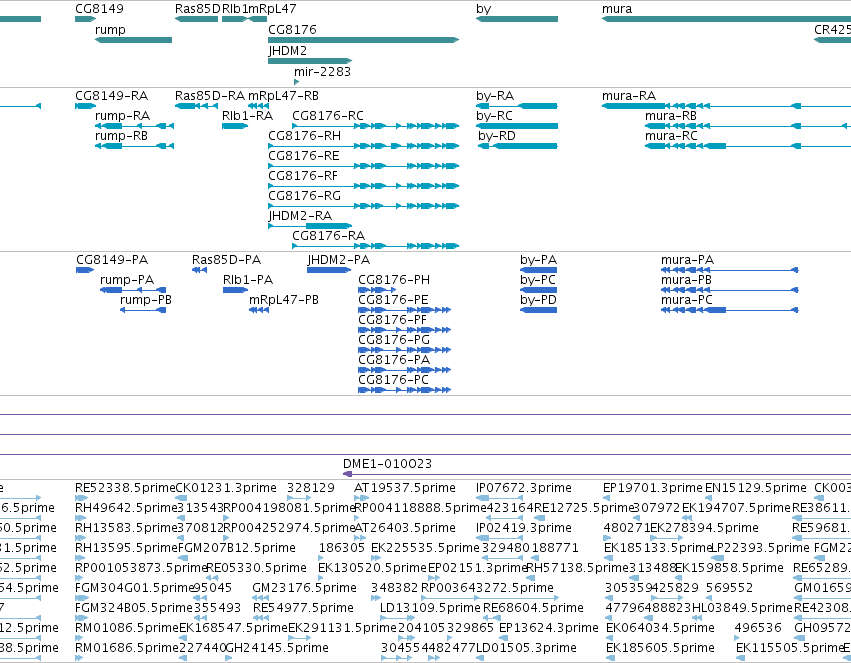Select the CG8176-PC protein feature
851x663 pixels.
click(x=404, y=390)
